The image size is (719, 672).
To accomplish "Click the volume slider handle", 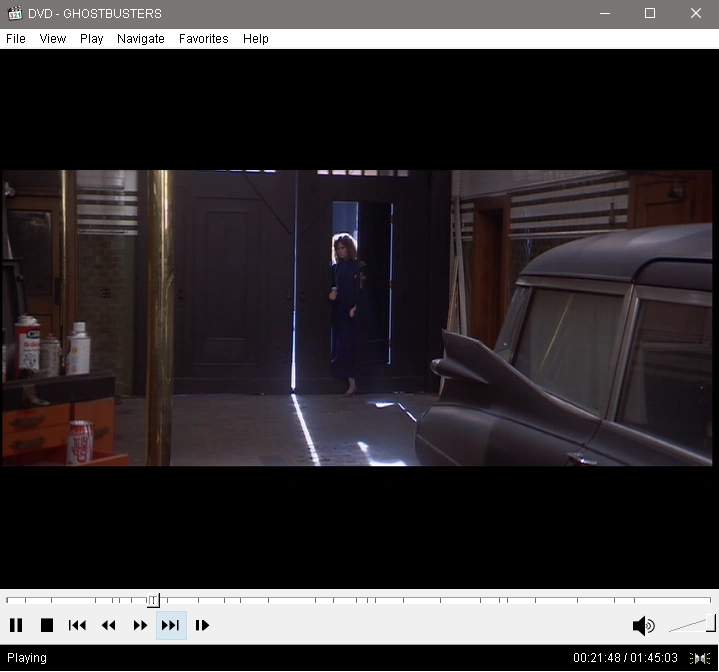I will pos(711,623).
